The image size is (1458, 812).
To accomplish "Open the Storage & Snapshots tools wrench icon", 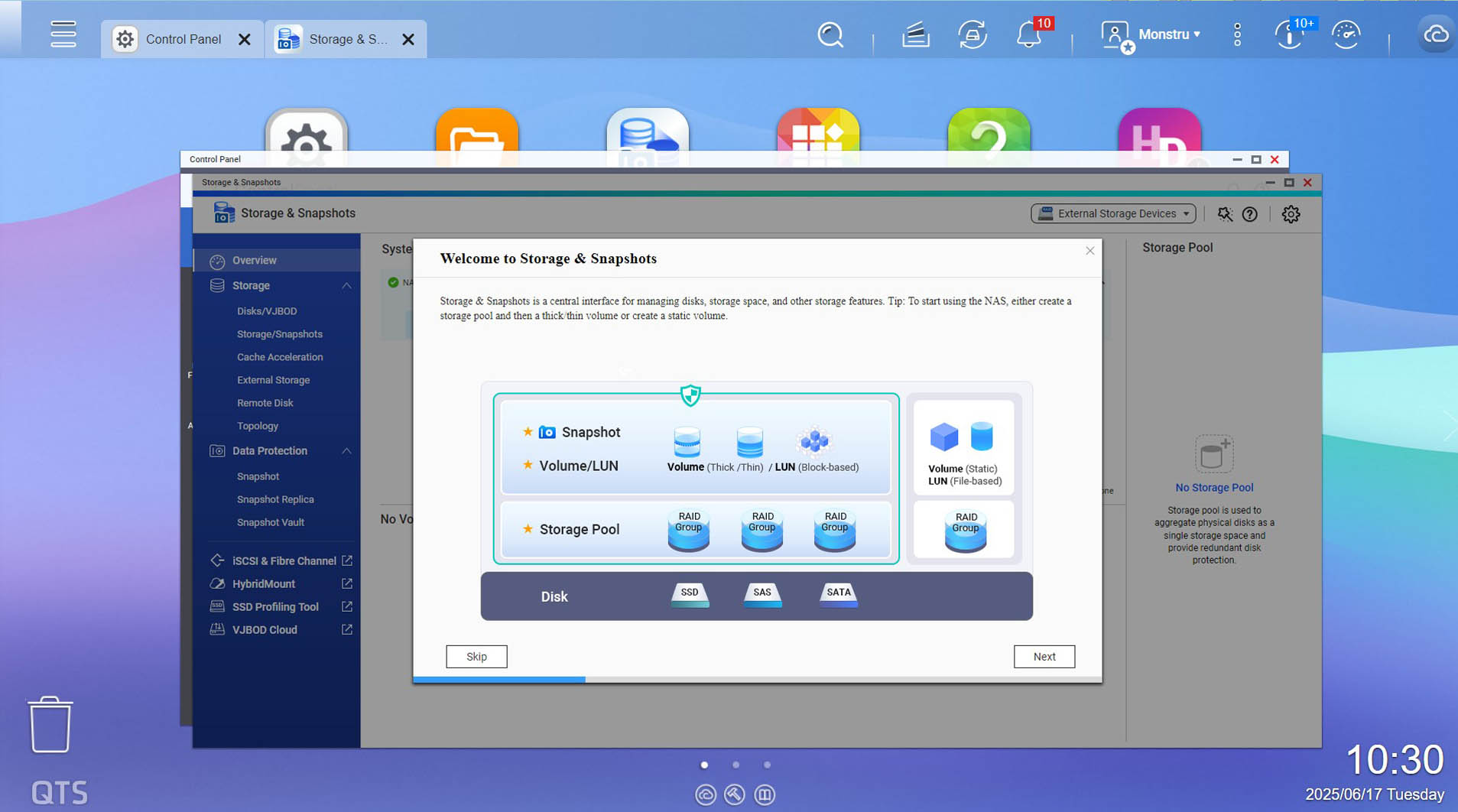I will coord(1225,214).
